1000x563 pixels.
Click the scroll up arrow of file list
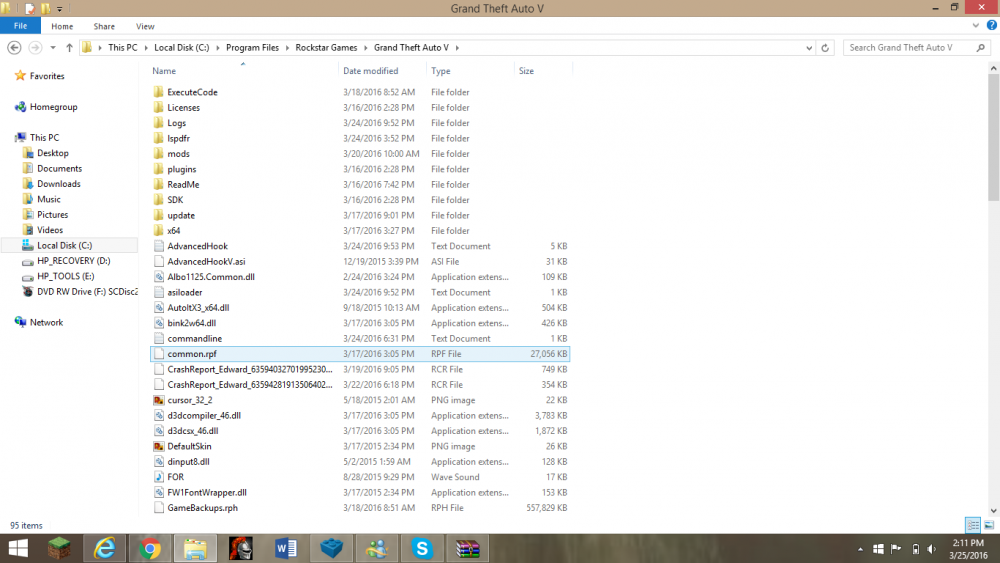tap(993, 68)
